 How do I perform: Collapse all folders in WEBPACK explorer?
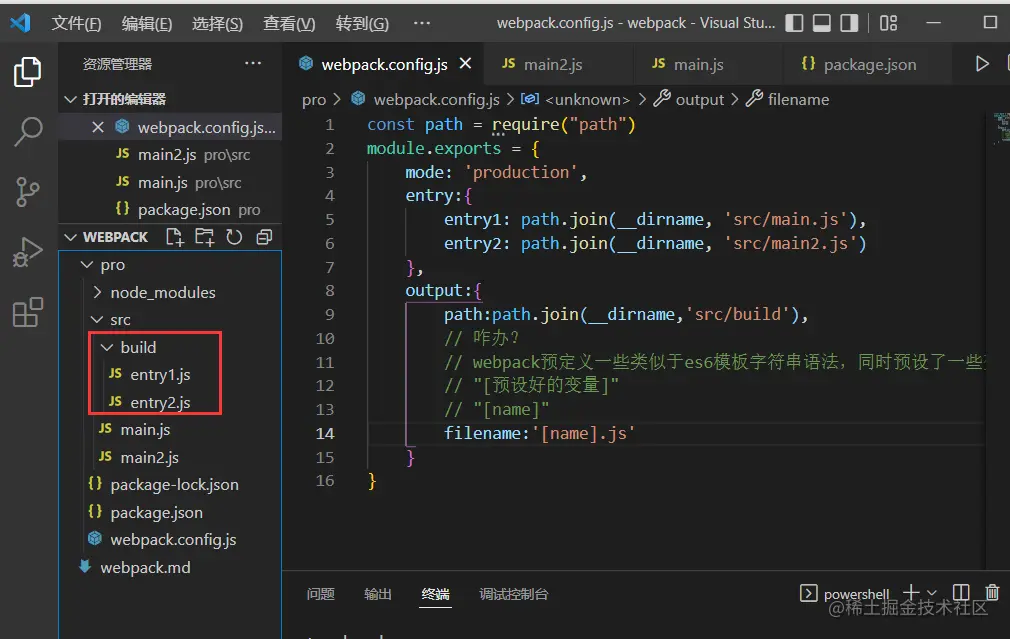click(264, 237)
